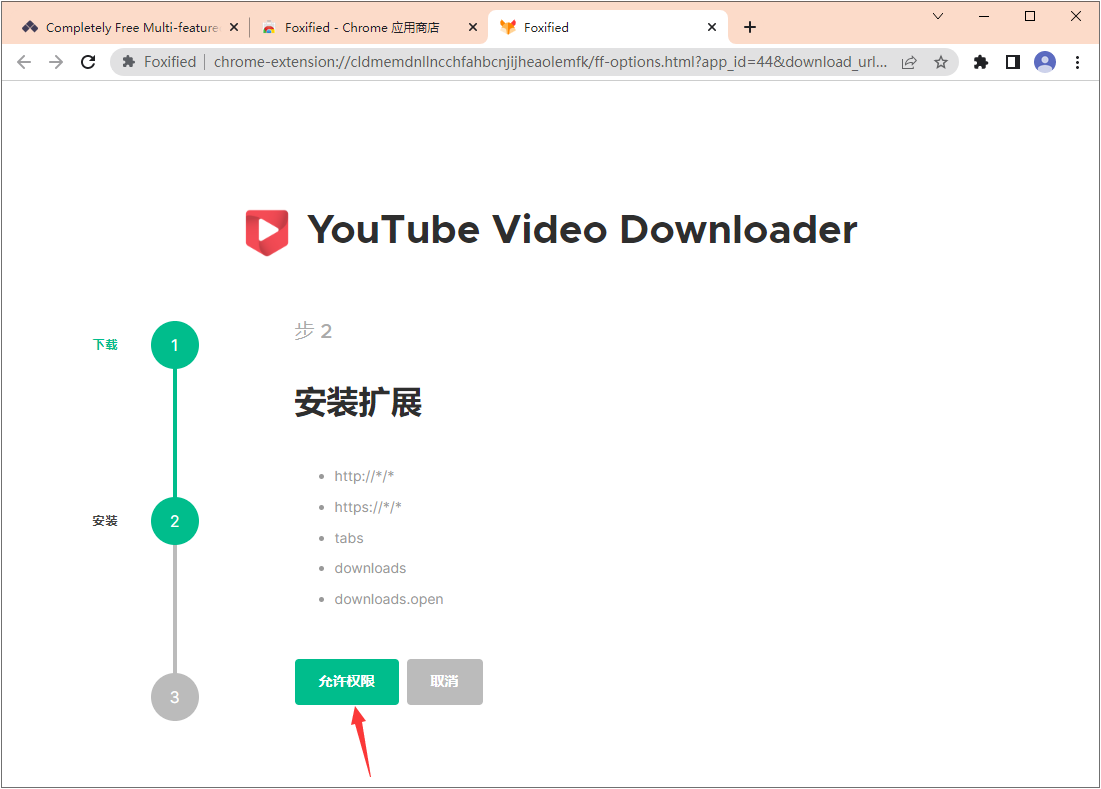Click the 允许权限 button
This screenshot has height=789, width=1101.
347,682
